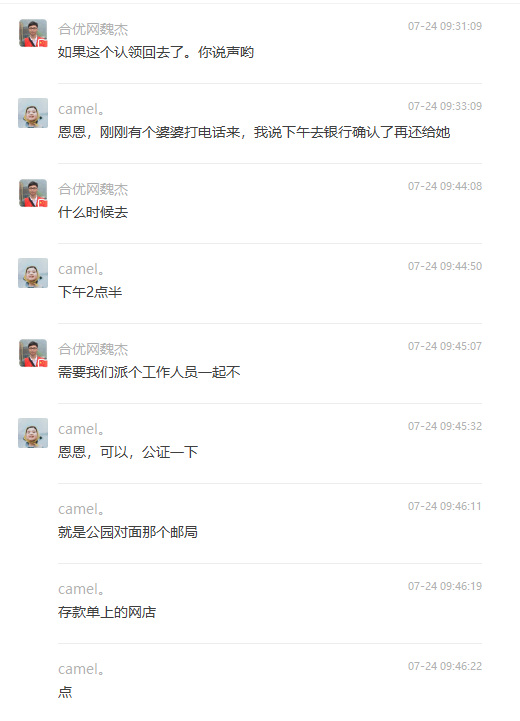Open camel sender name at 09:33:09
Viewport: 520px width, 721px height.
81,109
